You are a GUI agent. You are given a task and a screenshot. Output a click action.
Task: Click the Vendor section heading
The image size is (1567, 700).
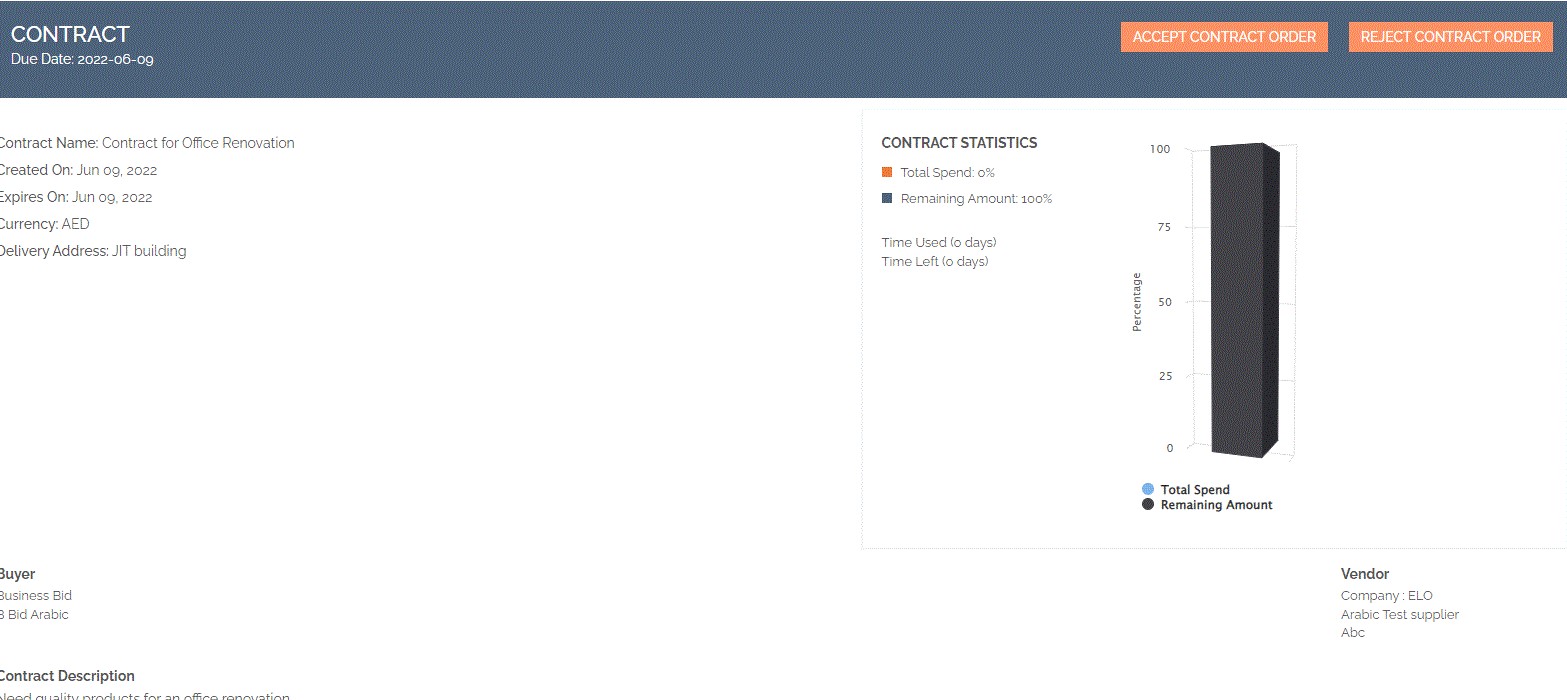[x=1364, y=574]
